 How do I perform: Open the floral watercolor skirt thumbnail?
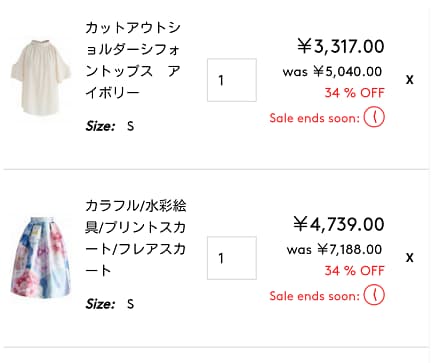41,256
